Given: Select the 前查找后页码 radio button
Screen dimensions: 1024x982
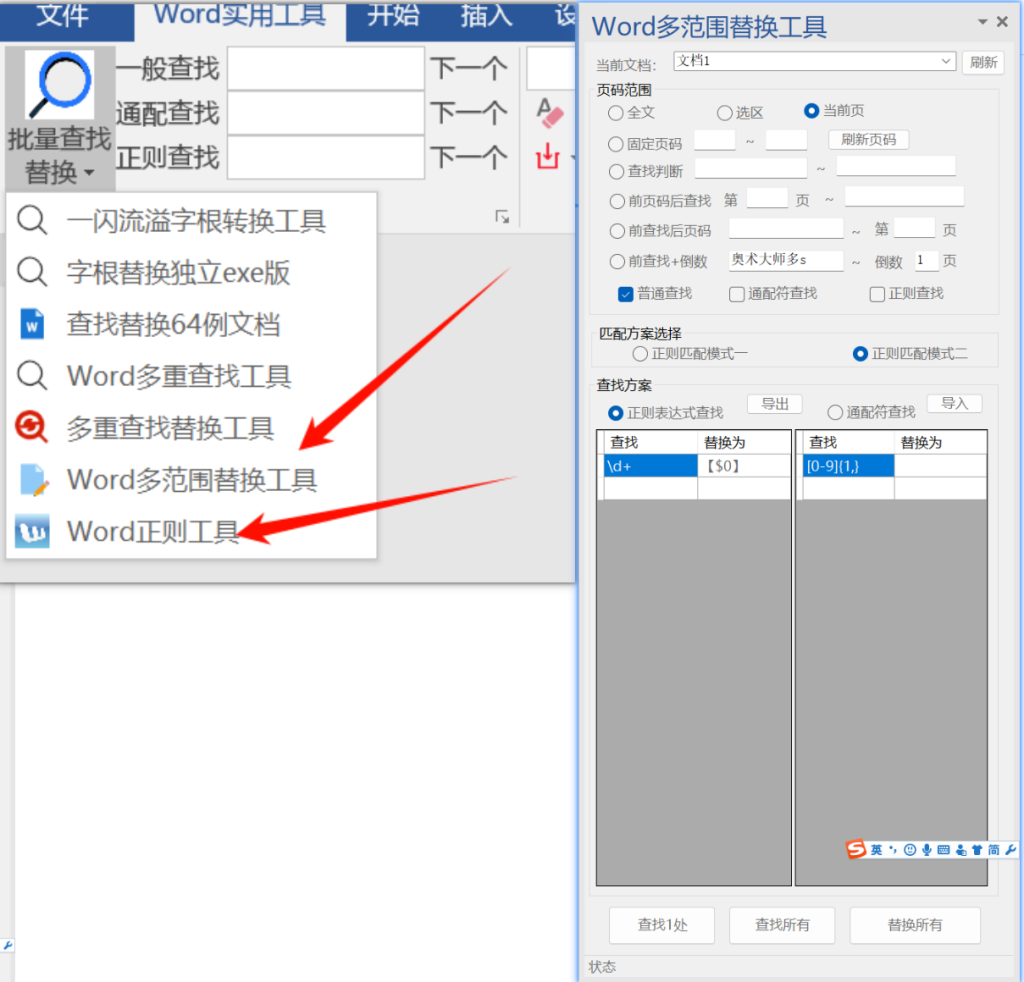Looking at the screenshot, I should click(x=617, y=231).
